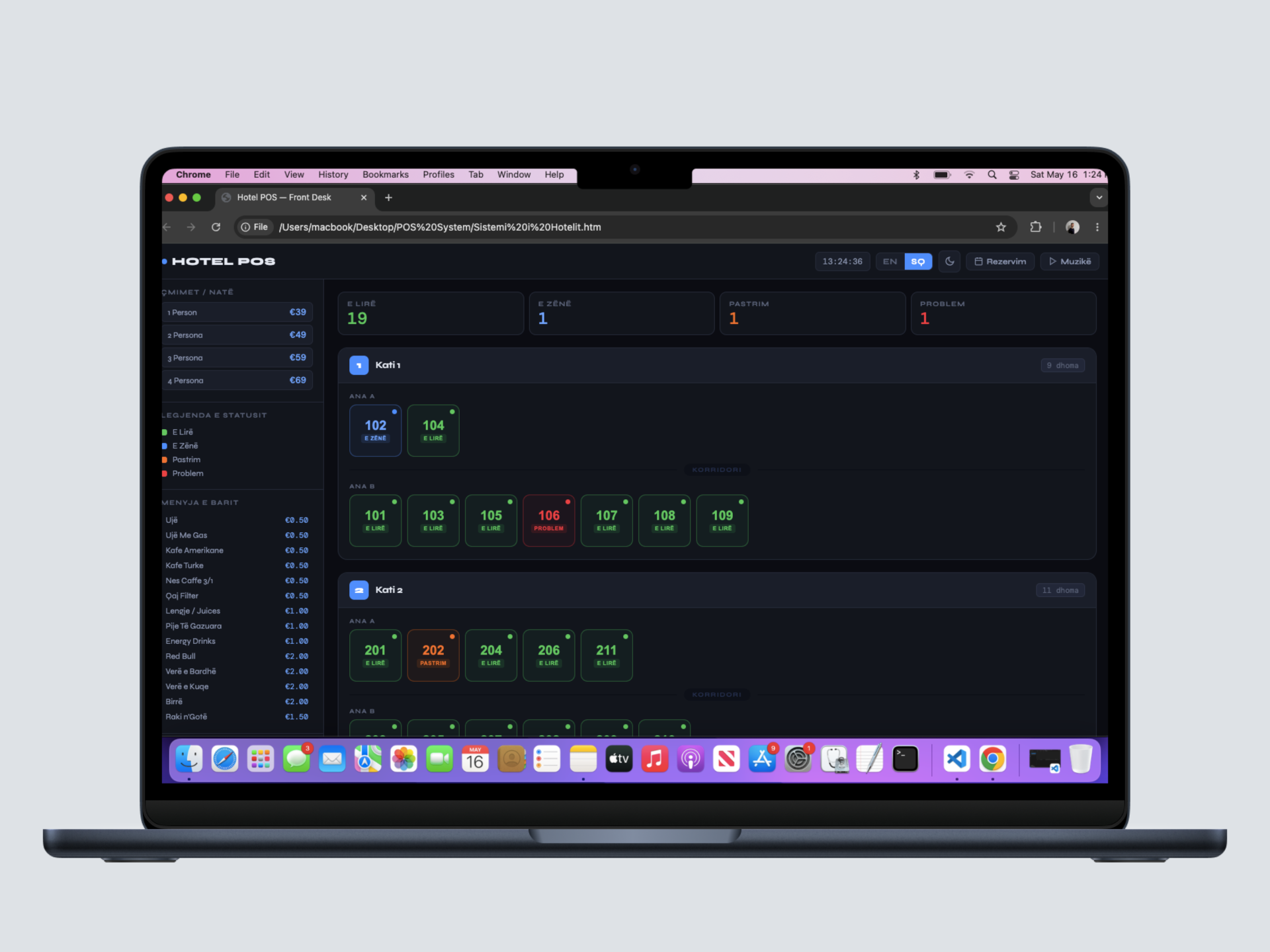The height and width of the screenshot is (952, 1270).
Task: Click the Wi-Fi status icon
Action: pos(969,175)
